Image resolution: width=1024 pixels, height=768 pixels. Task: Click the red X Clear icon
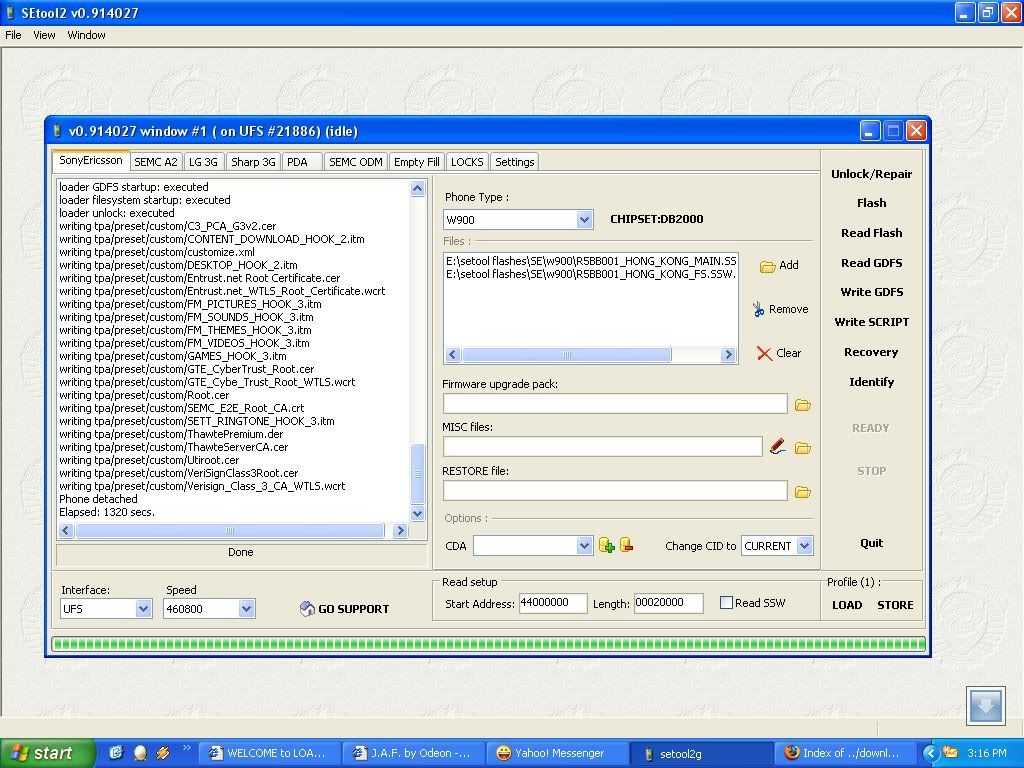coord(764,353)
